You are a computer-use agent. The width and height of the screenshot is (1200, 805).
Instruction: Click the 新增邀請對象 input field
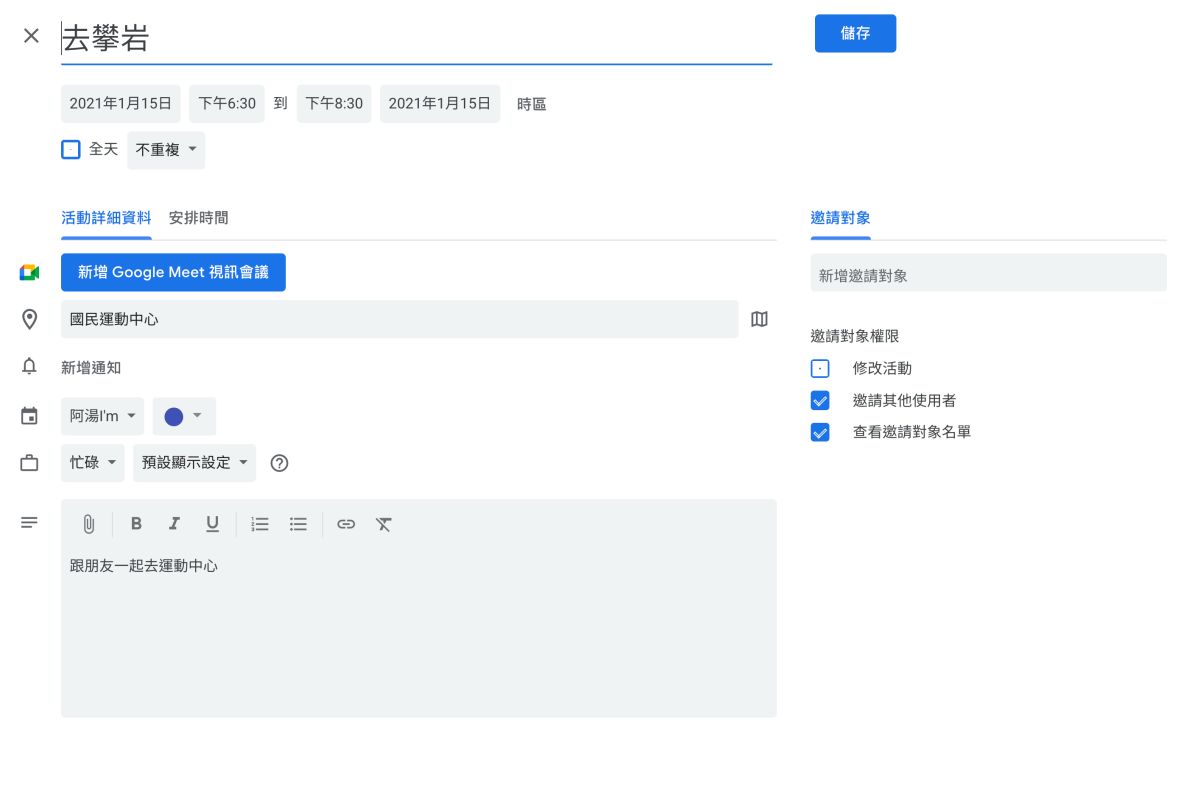tap(988, 275)
